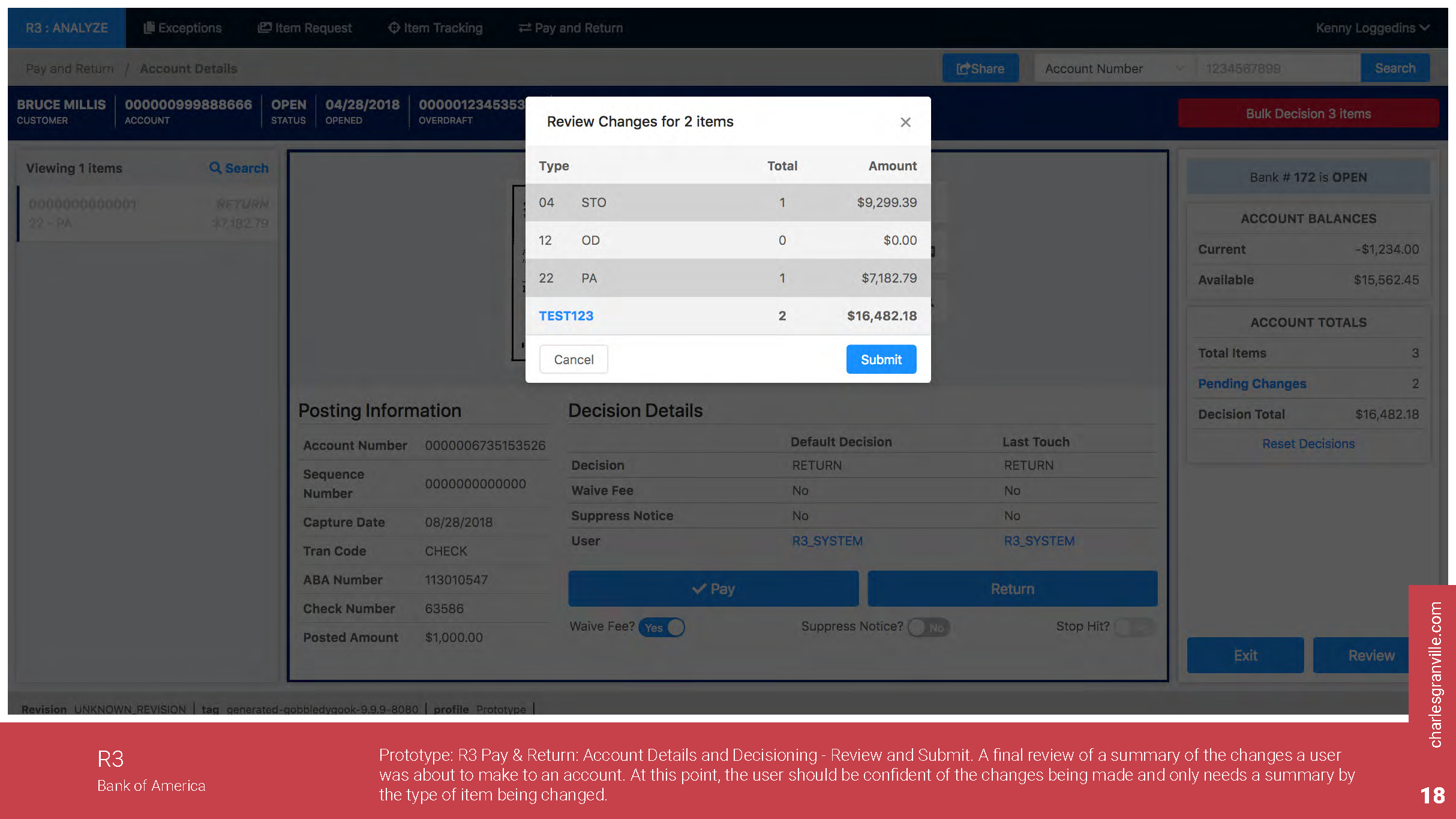Open the Account Number search type dropdown
The width and height of the screenshot is (1456, 819).
(1115, 68)
